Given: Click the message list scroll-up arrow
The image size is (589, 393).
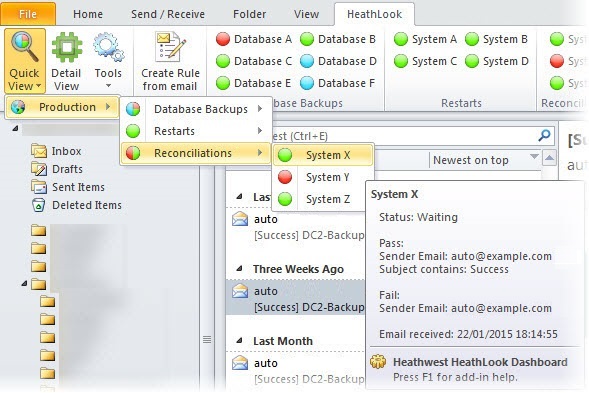Looking at the screenshot, I should 549,158.
